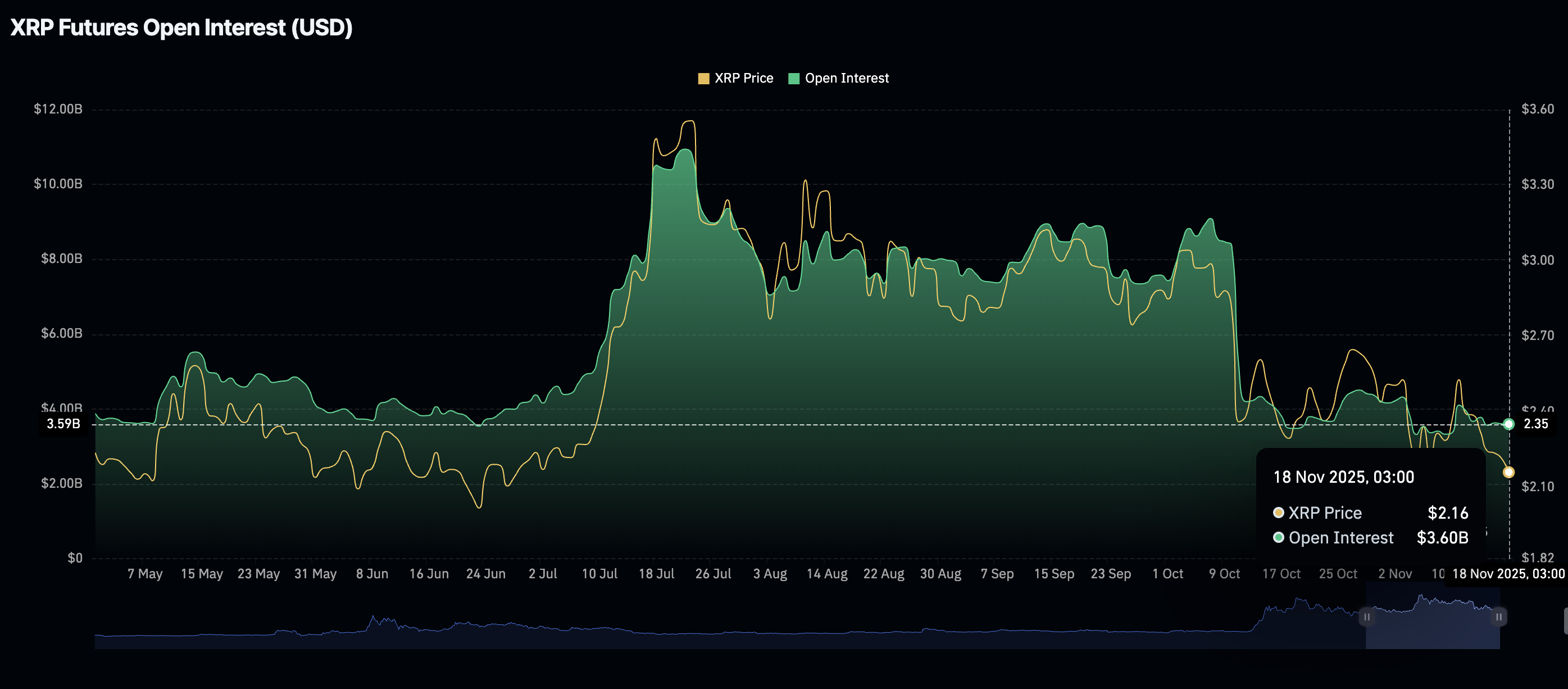Click the 3.59B crosshair value label
Viewport: 1568px width, 689px height.
pos(63,424)
